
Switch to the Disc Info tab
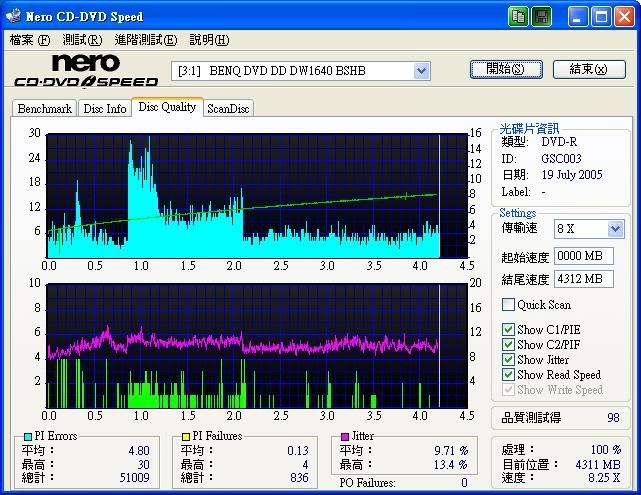click(105, 109)
